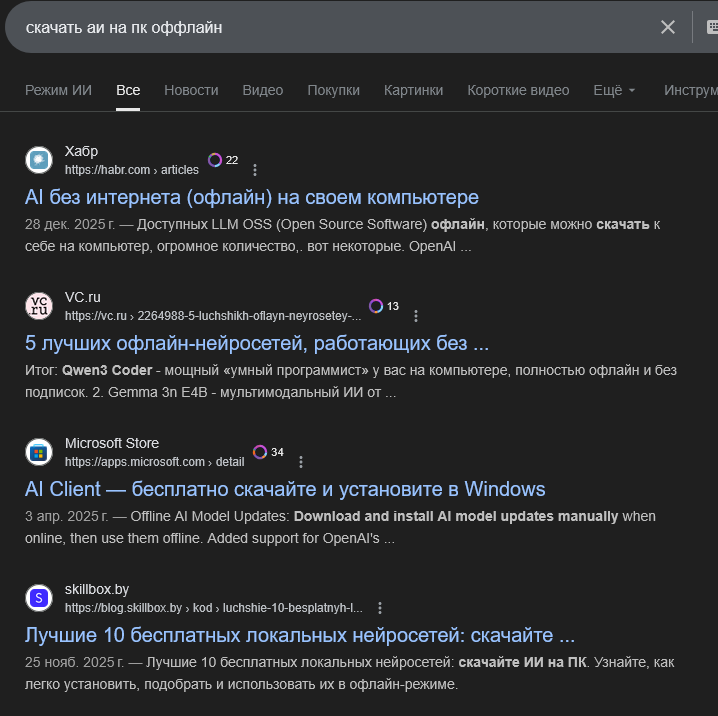
Task: Open link for 5 лучших офлайн-нейросетей
Action: point(257,343)
